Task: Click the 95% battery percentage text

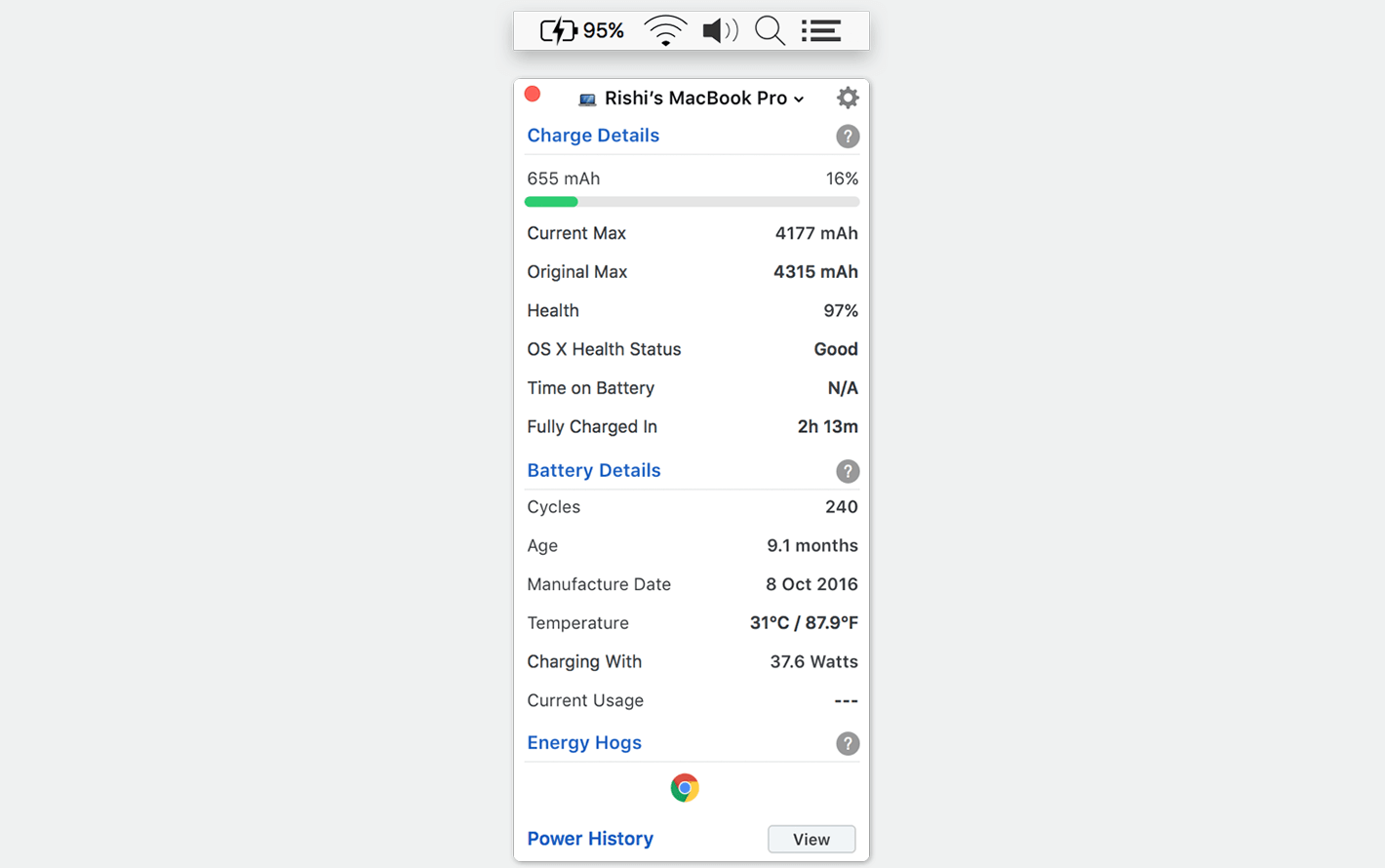Action: point(603,31)
